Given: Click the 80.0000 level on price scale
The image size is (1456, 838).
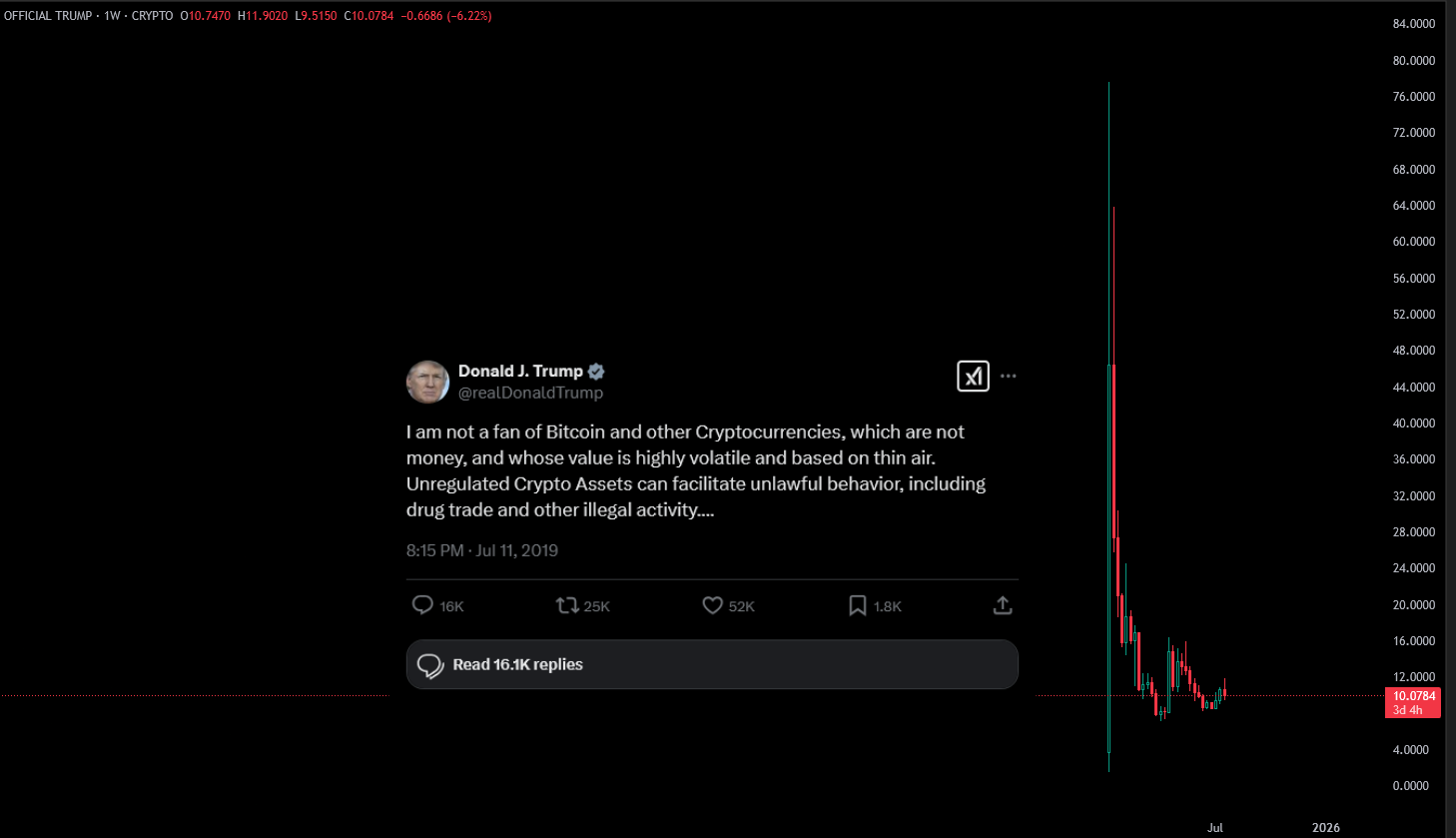Looking at the screenshot, I should (1414, 61).
